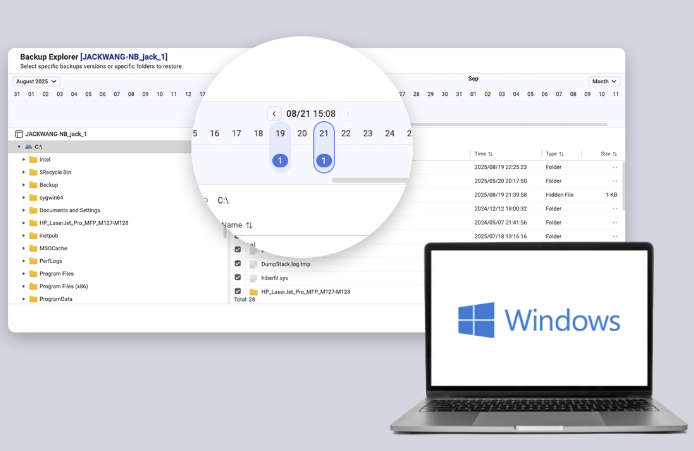The image size is (694, 451).
Task: Click the file list vertical scrollbar
Action: 624,186
